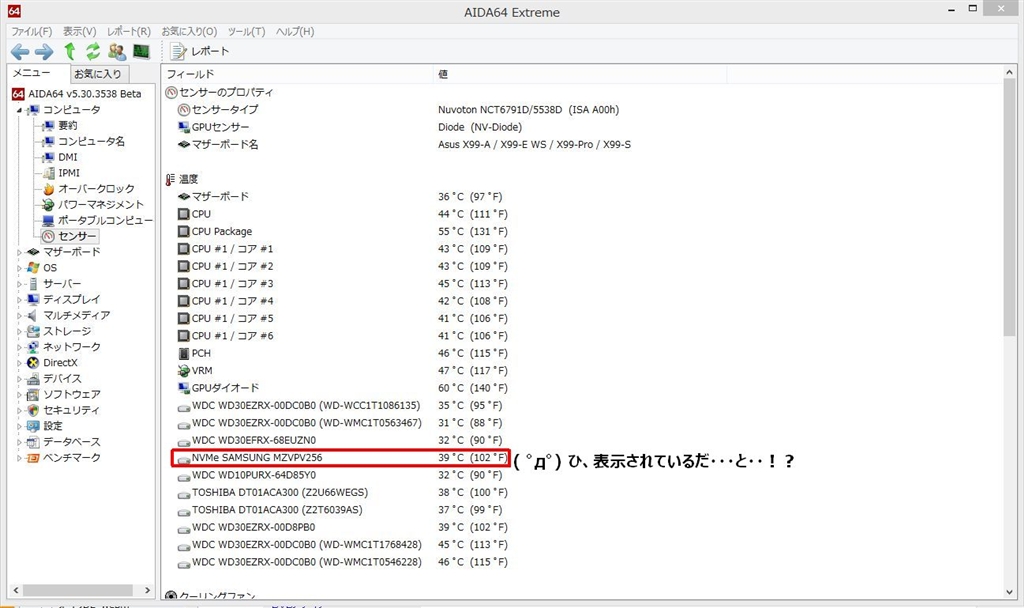Expand the ディスプレイ tree node
The width and height of the screenshot is (1024, 608).
(x=19, y=300)
